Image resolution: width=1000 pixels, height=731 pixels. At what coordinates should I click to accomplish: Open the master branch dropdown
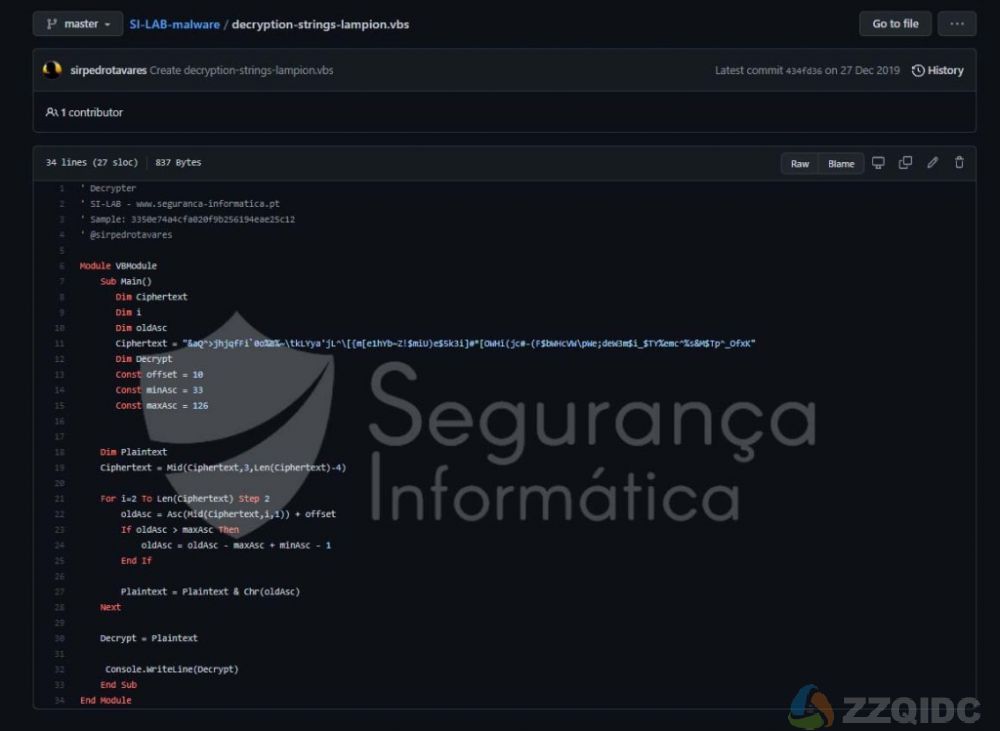click(78, 24)
